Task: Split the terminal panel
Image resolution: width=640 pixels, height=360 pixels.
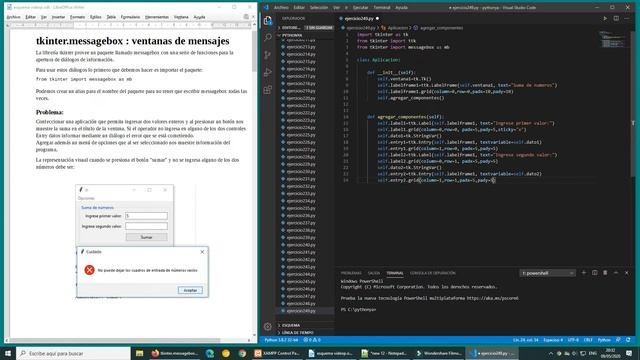Action: [594, 273]
